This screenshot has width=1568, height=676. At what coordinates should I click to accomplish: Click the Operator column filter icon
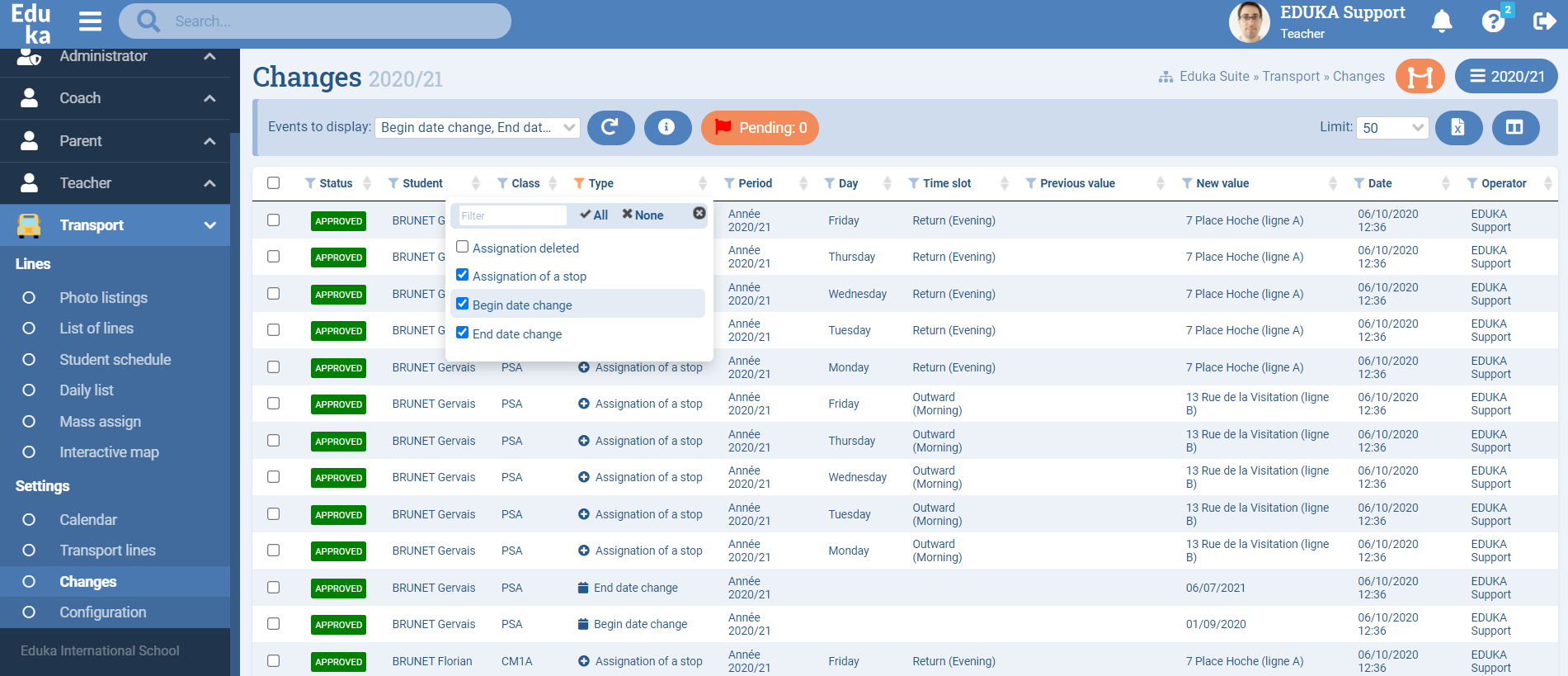pyautogui.click(x=1472, y=183)
